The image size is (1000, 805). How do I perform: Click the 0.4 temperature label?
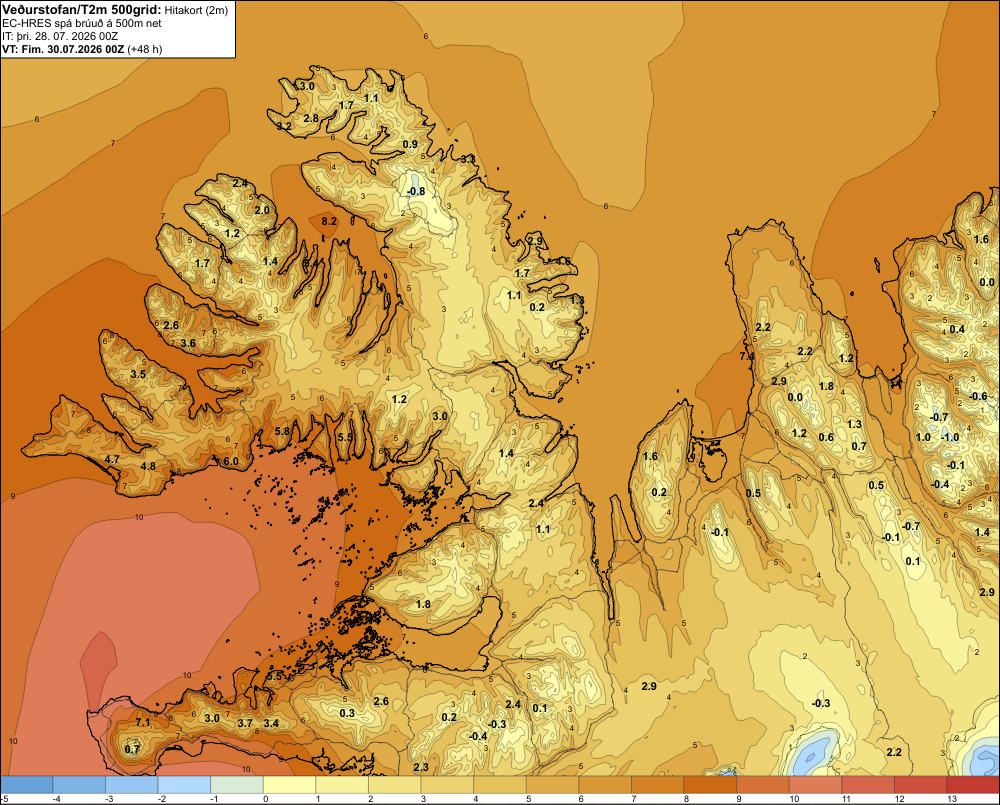(957, 329)
